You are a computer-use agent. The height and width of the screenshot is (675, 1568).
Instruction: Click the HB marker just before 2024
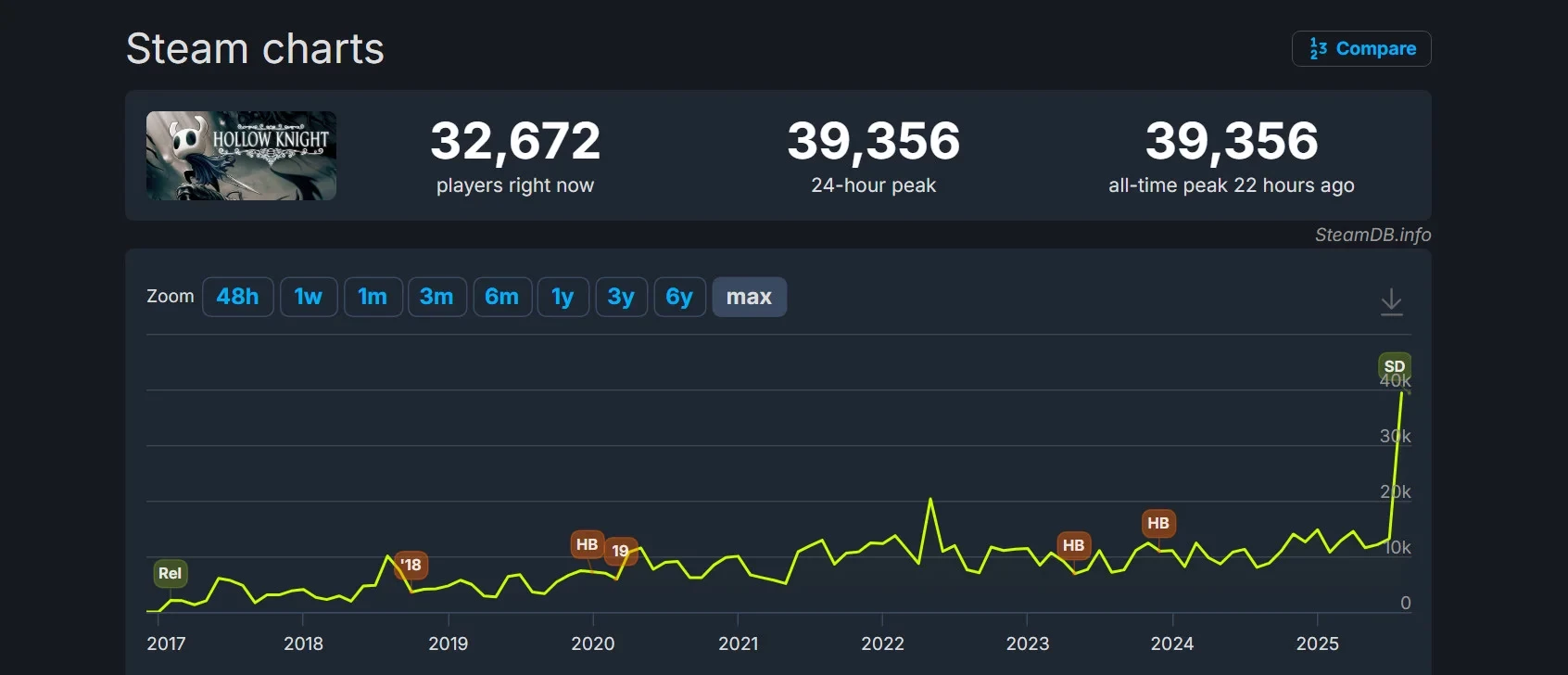pyautogui.click(x=1158, y=523)
